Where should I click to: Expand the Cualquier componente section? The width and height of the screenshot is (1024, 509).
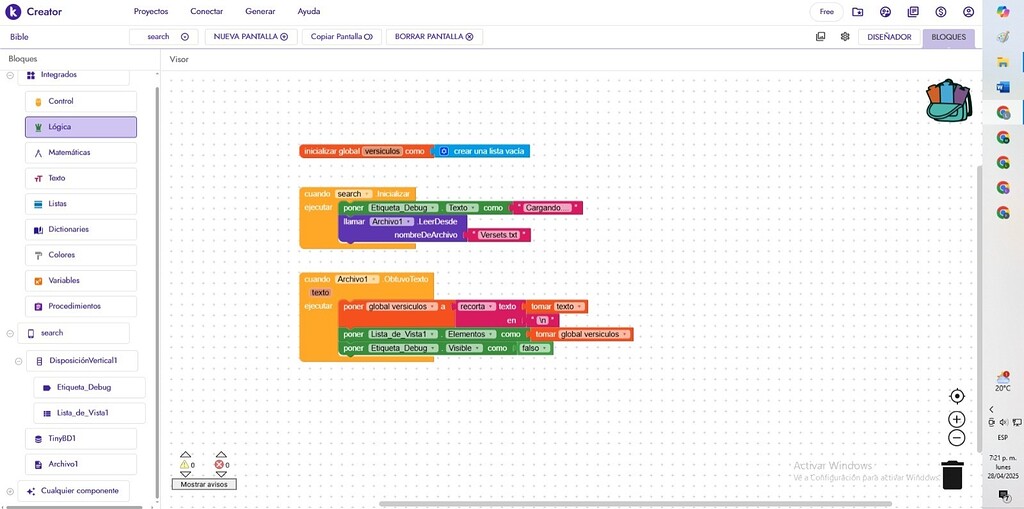coord(10,491)
